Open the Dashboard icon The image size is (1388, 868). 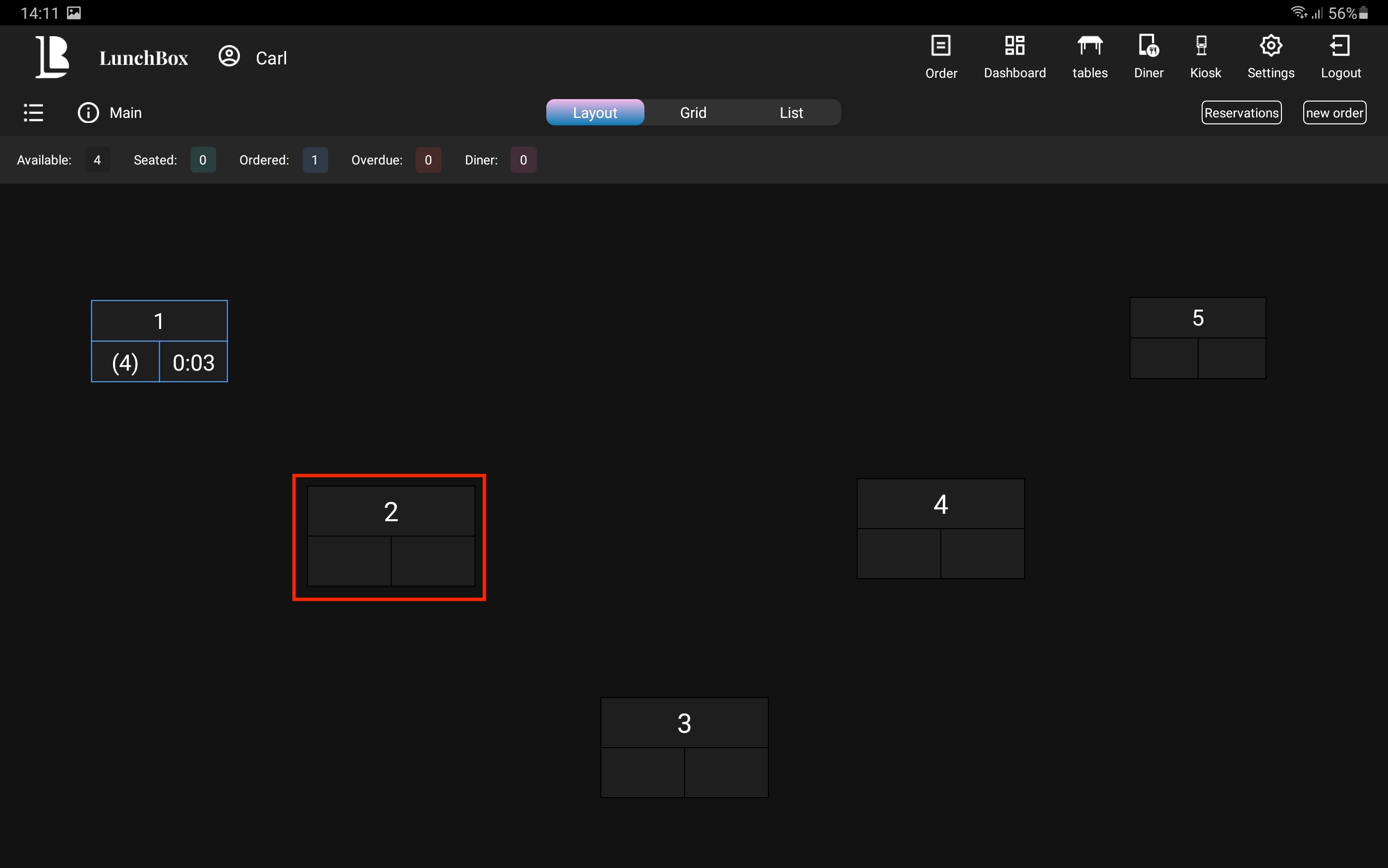[x=1014, y=46]
